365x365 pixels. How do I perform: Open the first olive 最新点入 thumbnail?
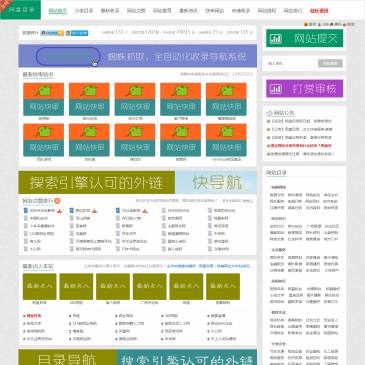(40, 286)
